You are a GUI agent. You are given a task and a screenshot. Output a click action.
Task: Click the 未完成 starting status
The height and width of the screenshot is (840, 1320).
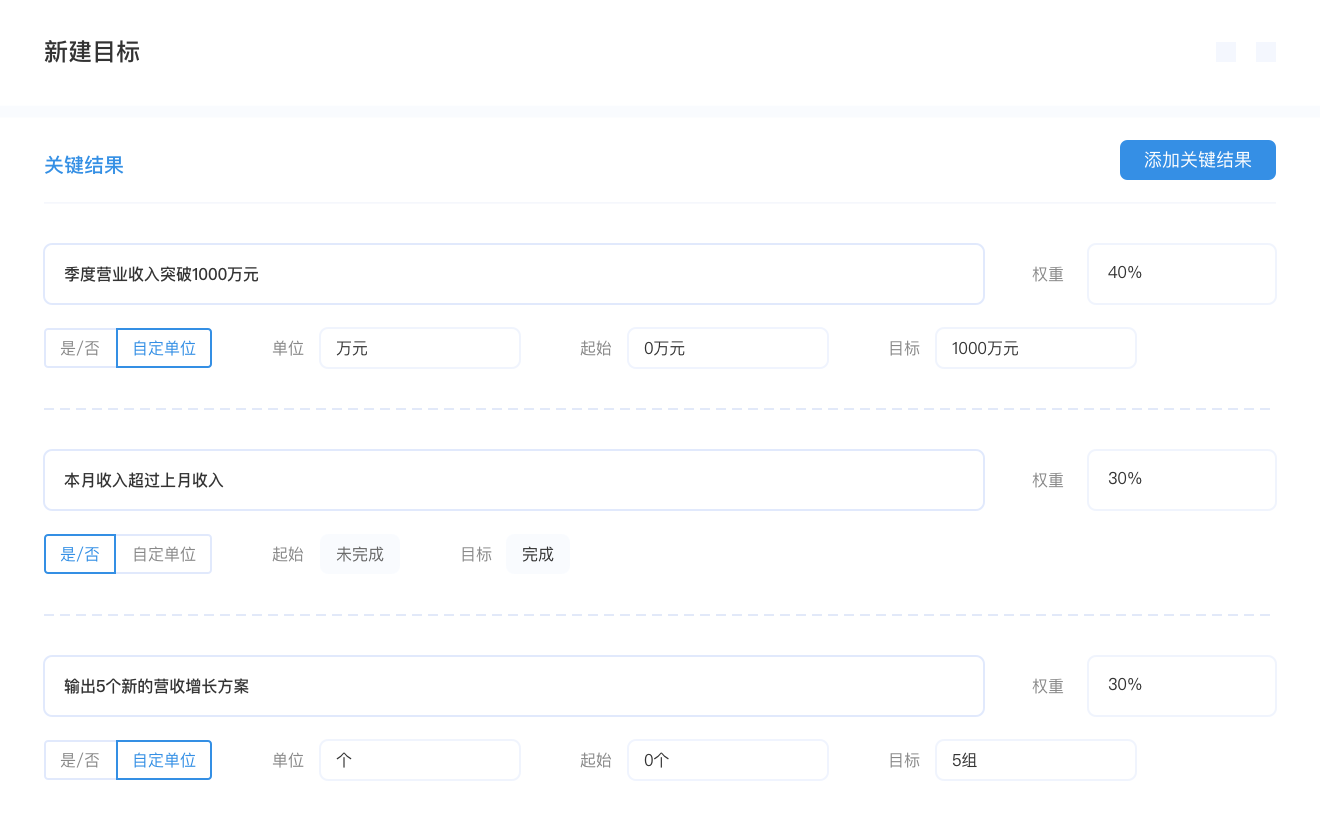pyautogui.click(x=360, y=554)
